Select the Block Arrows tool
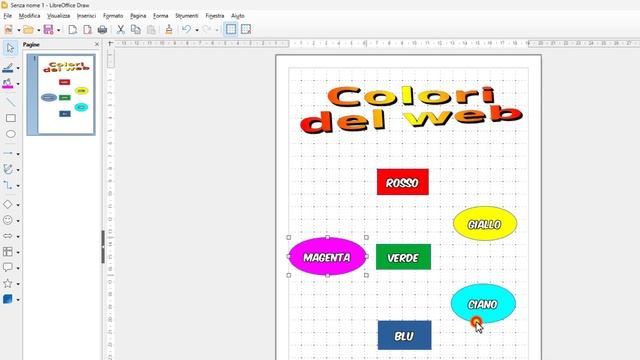 click(x=8, y=236)
